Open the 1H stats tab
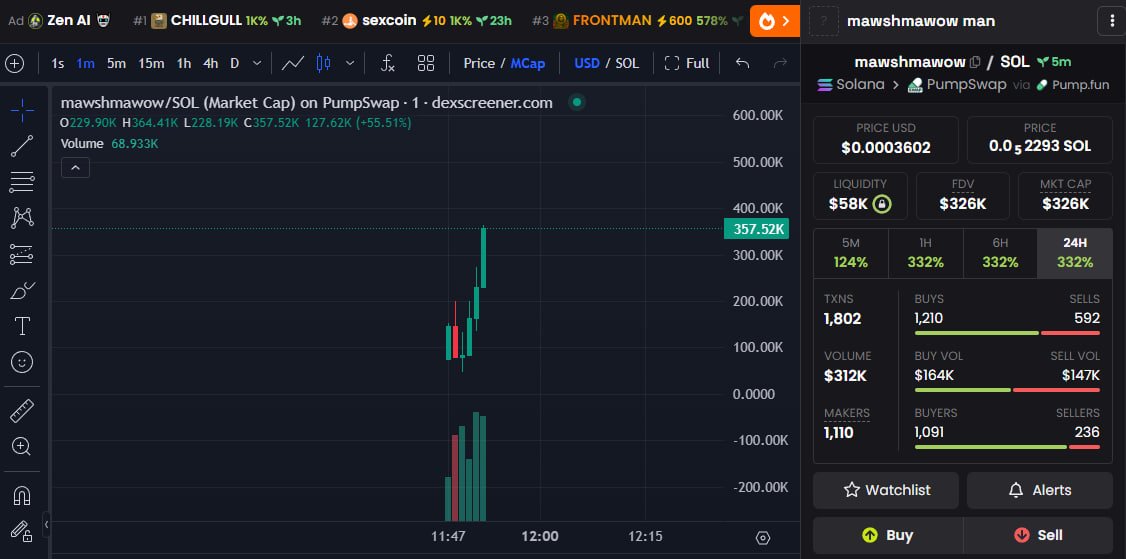This screenshot has width=1126, height=559. [x=926, y=253]
